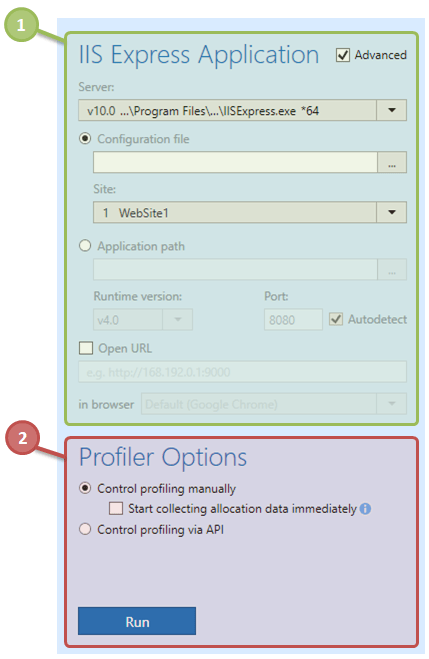The image size is (429, 659).
Task: Click the Profiler Options heading
Action: pos(163,458)
